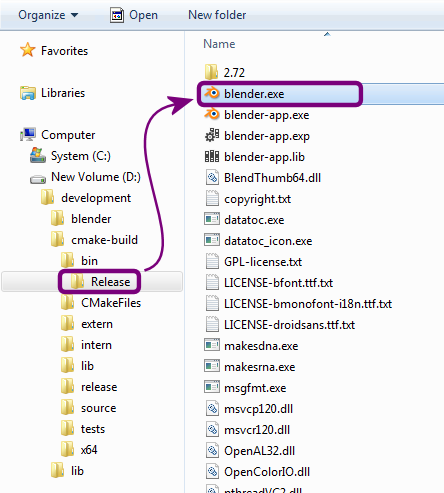The image size is (444, 493).
Task: Open the development folder in tree
Action: tap(86, 198)
